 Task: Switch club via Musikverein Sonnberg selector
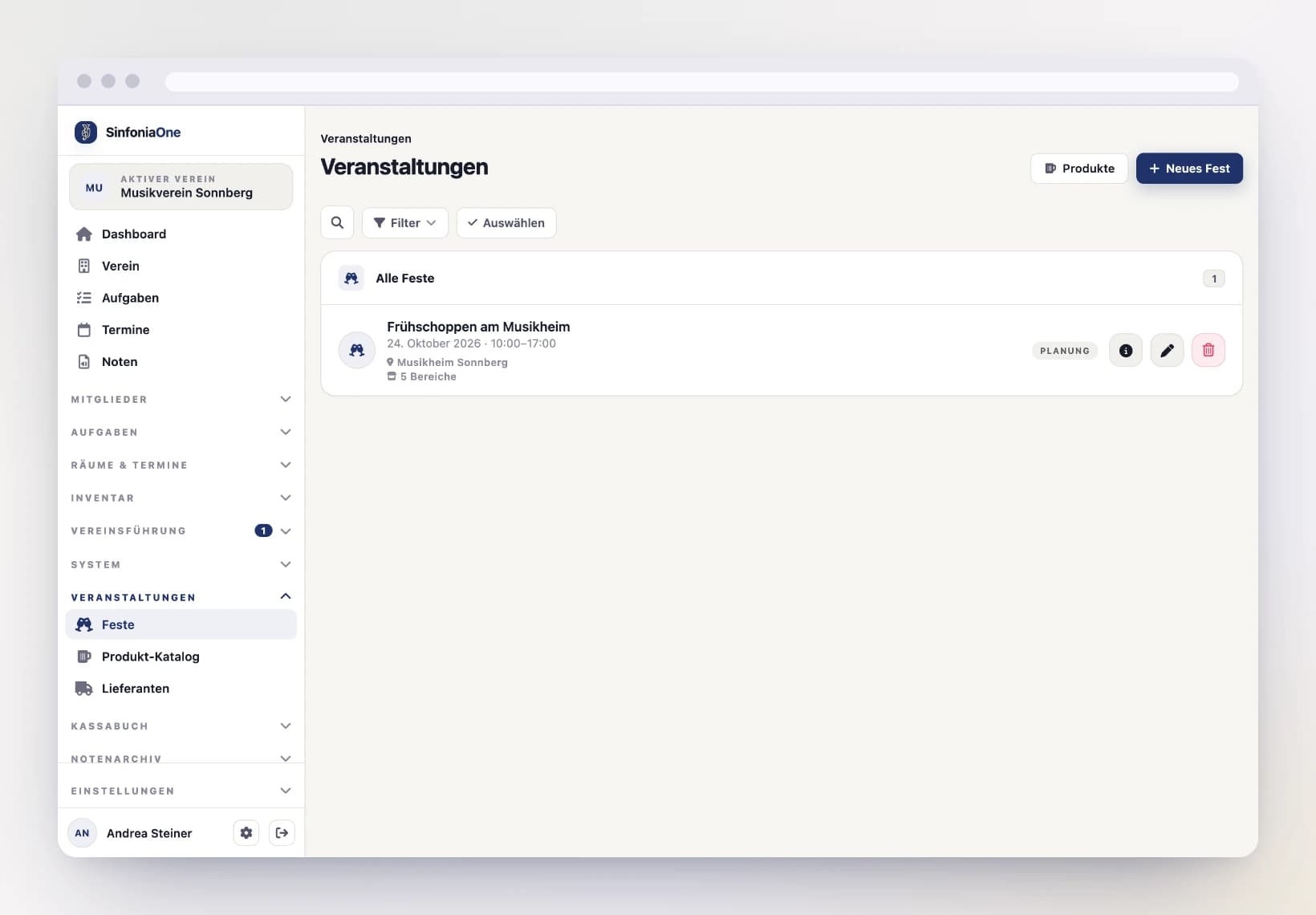point(181,187)
